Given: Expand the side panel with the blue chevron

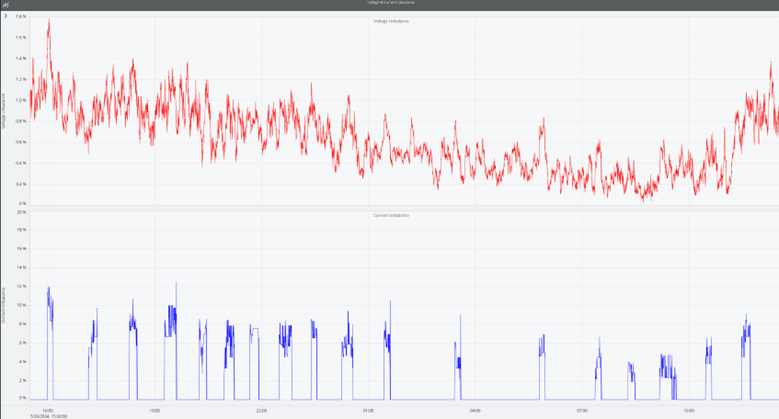Looking at the screenshot, I should point(5,16).
